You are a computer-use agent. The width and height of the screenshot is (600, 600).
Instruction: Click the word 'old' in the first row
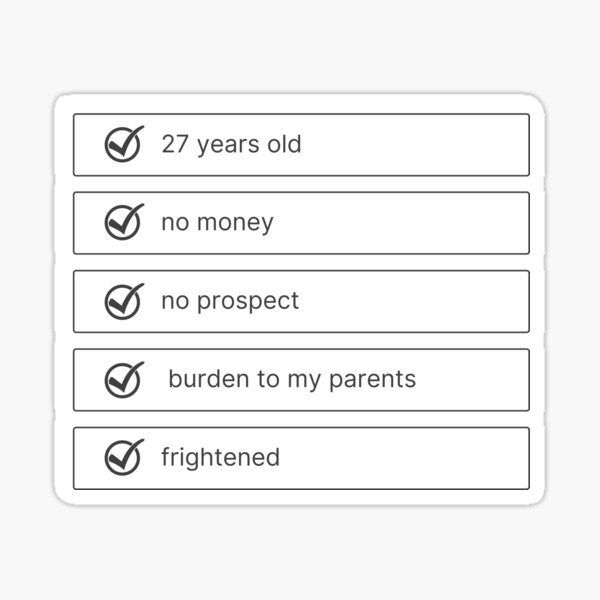pyautogui.click(x=284, y=144)
